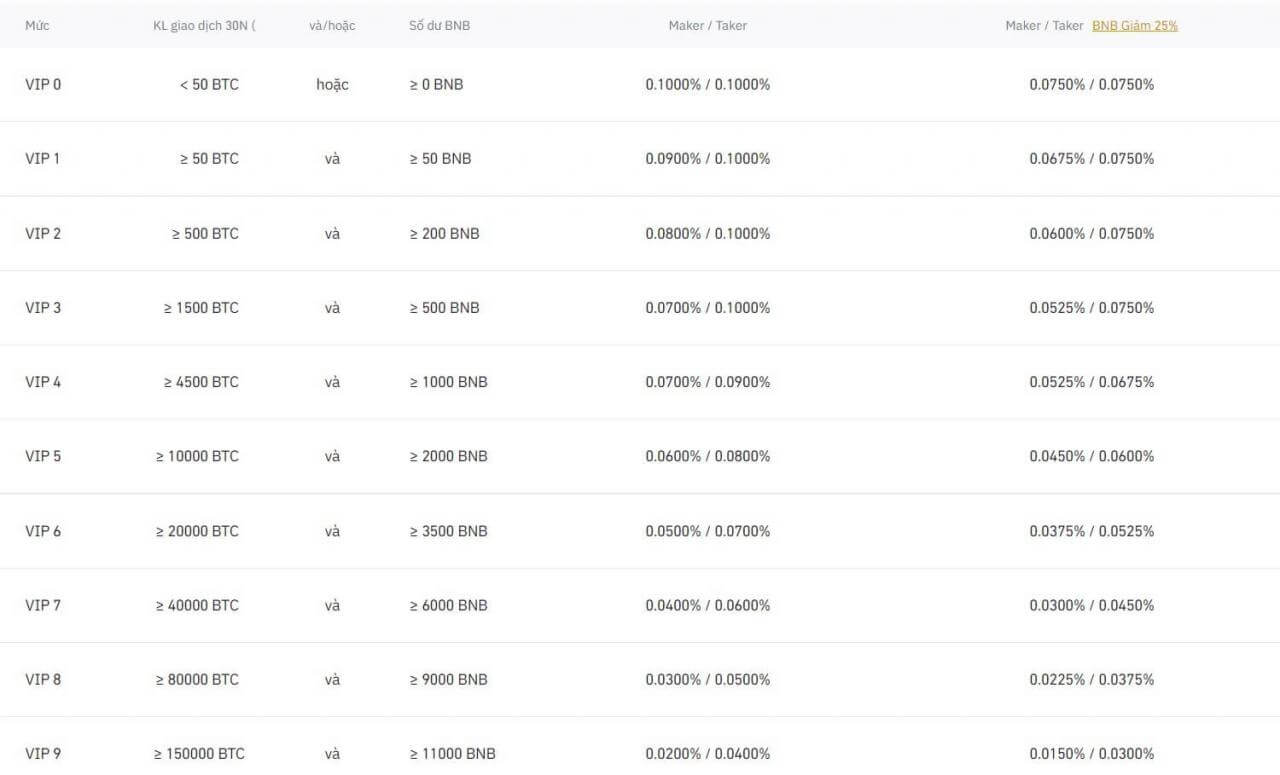Click the '≥ 200 BNB' balance cell
1280x775 pixels.
[x=444, y=234]
